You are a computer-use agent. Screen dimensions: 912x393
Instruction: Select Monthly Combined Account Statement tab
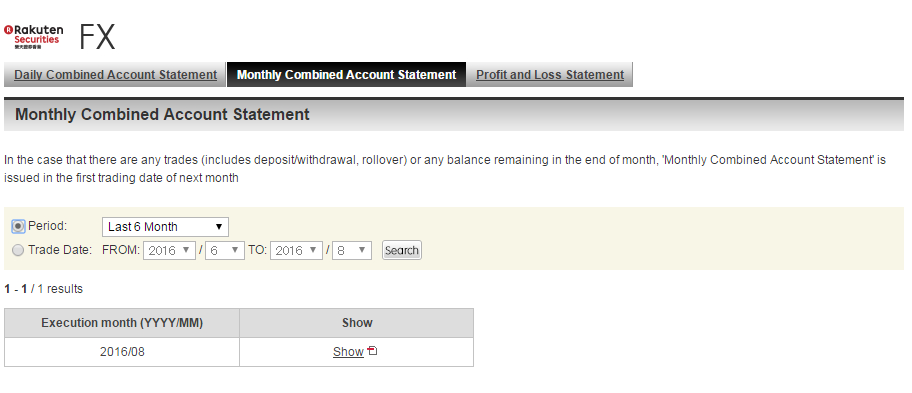[346, 75]
